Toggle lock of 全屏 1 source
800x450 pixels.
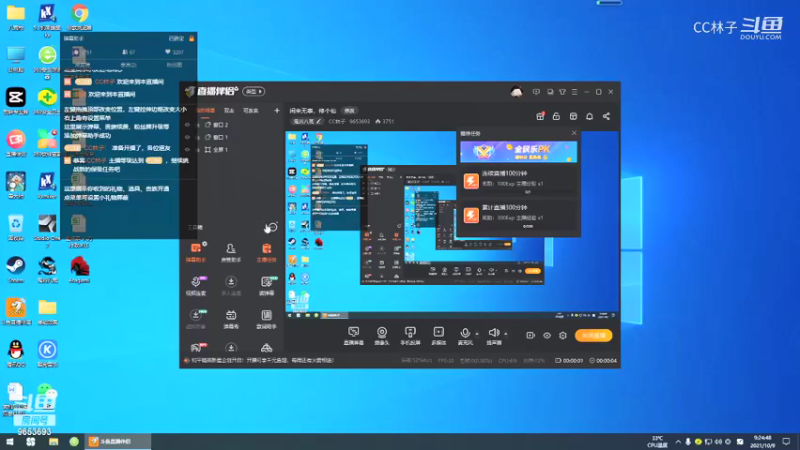pyautogui.click(x=198, y=149)
